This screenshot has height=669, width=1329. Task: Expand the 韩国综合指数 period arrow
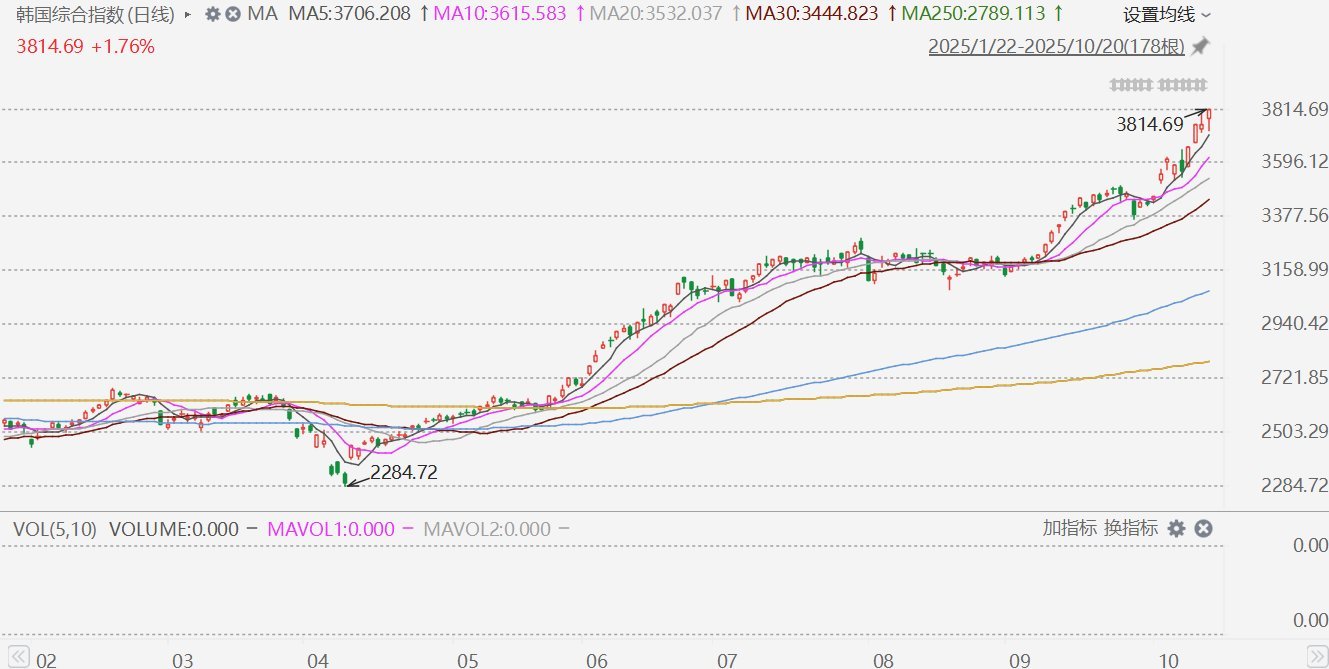[188, 15]
